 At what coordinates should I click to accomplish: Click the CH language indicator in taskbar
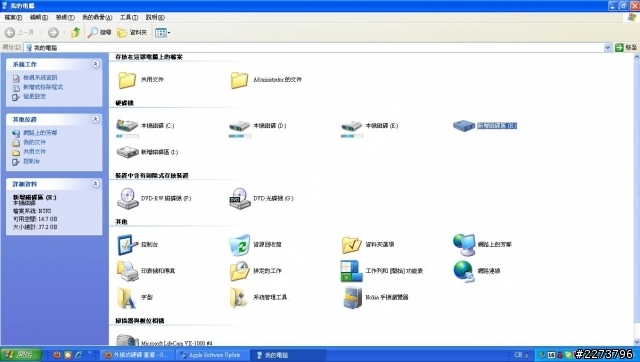518,355
